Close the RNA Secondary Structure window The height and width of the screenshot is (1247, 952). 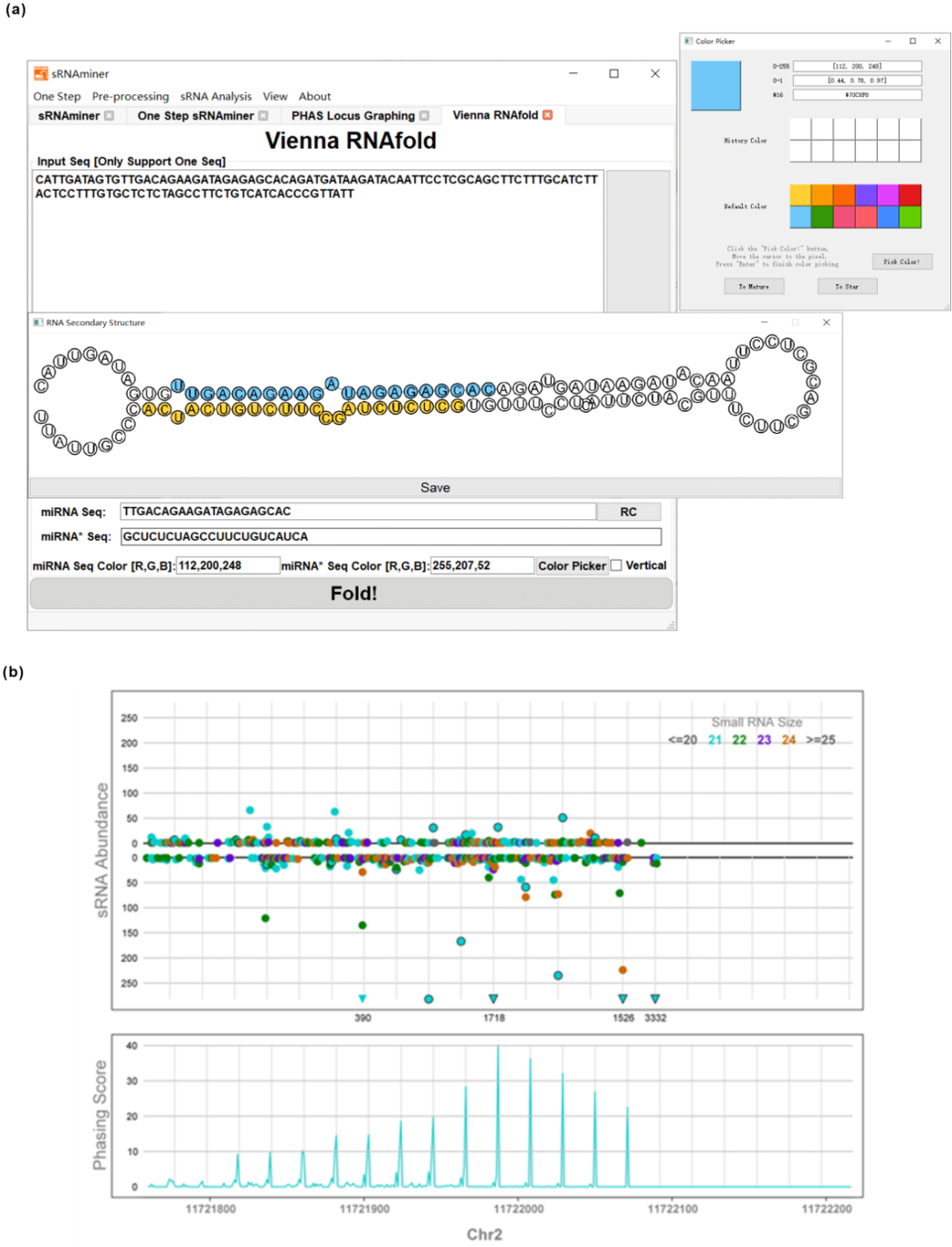pyautogui.click(x=826, y=323)
